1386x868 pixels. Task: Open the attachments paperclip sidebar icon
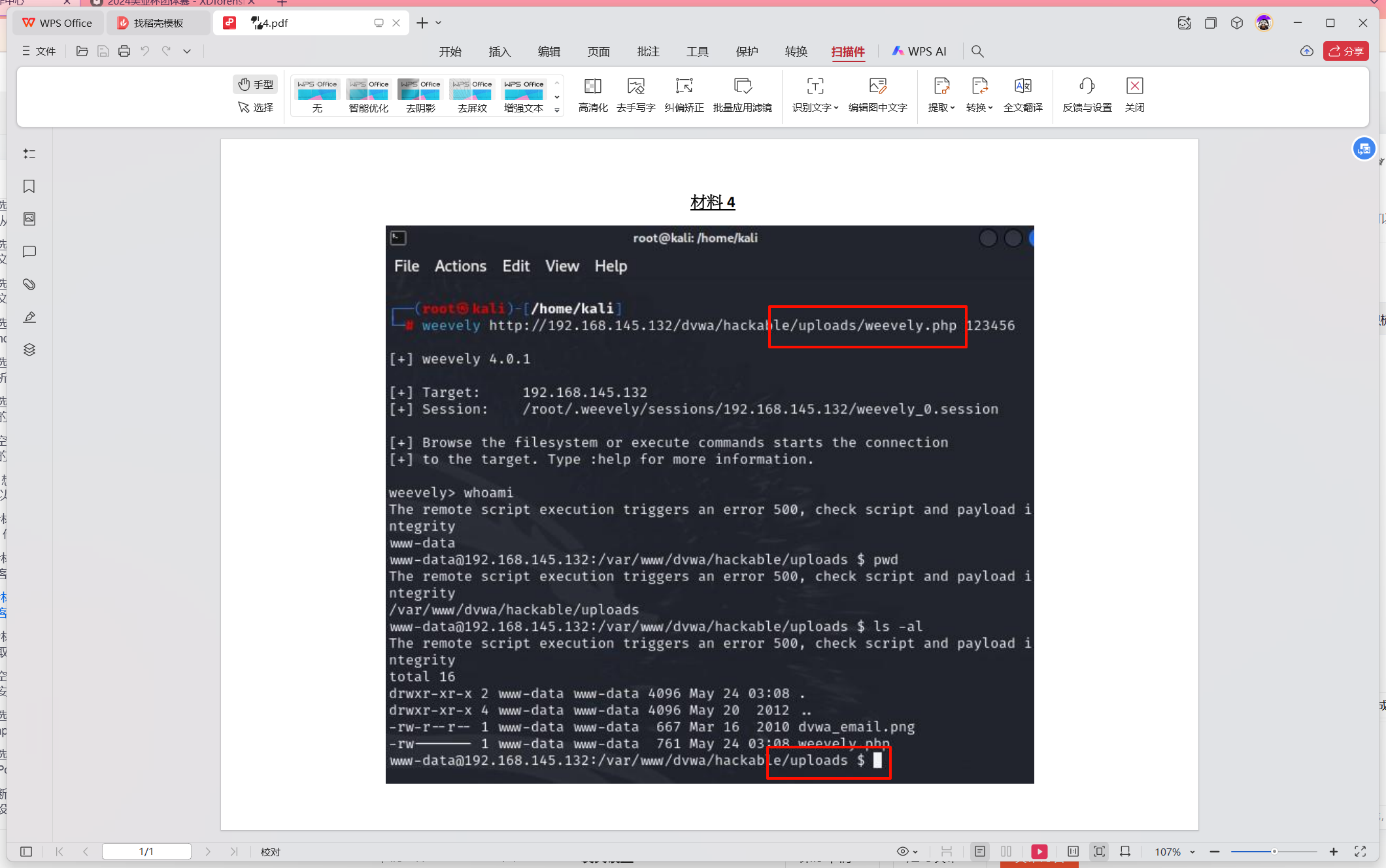pyautogui.click(x=29, y=284)
